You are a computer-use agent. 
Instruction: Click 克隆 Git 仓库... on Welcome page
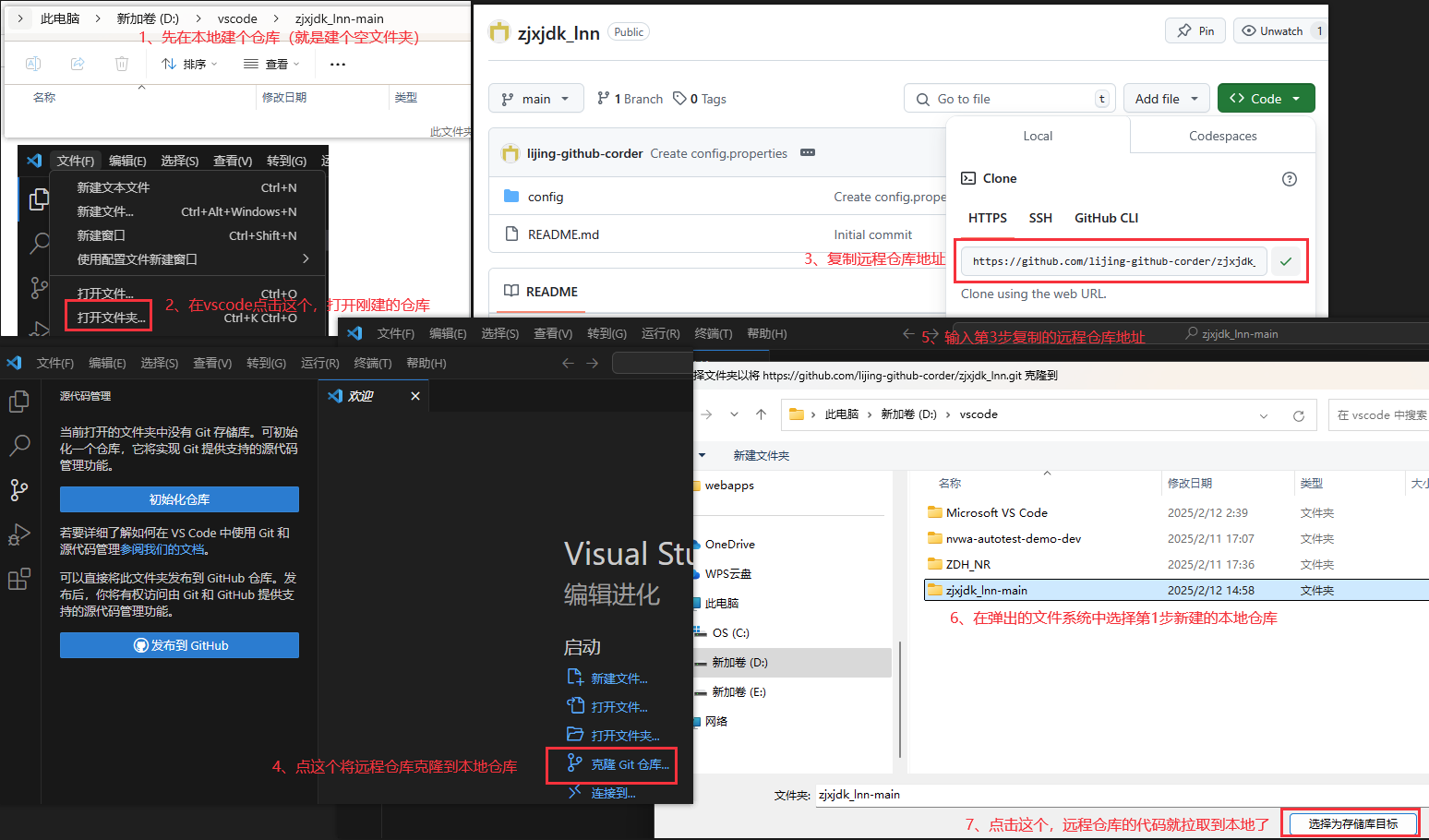(618, 764)
